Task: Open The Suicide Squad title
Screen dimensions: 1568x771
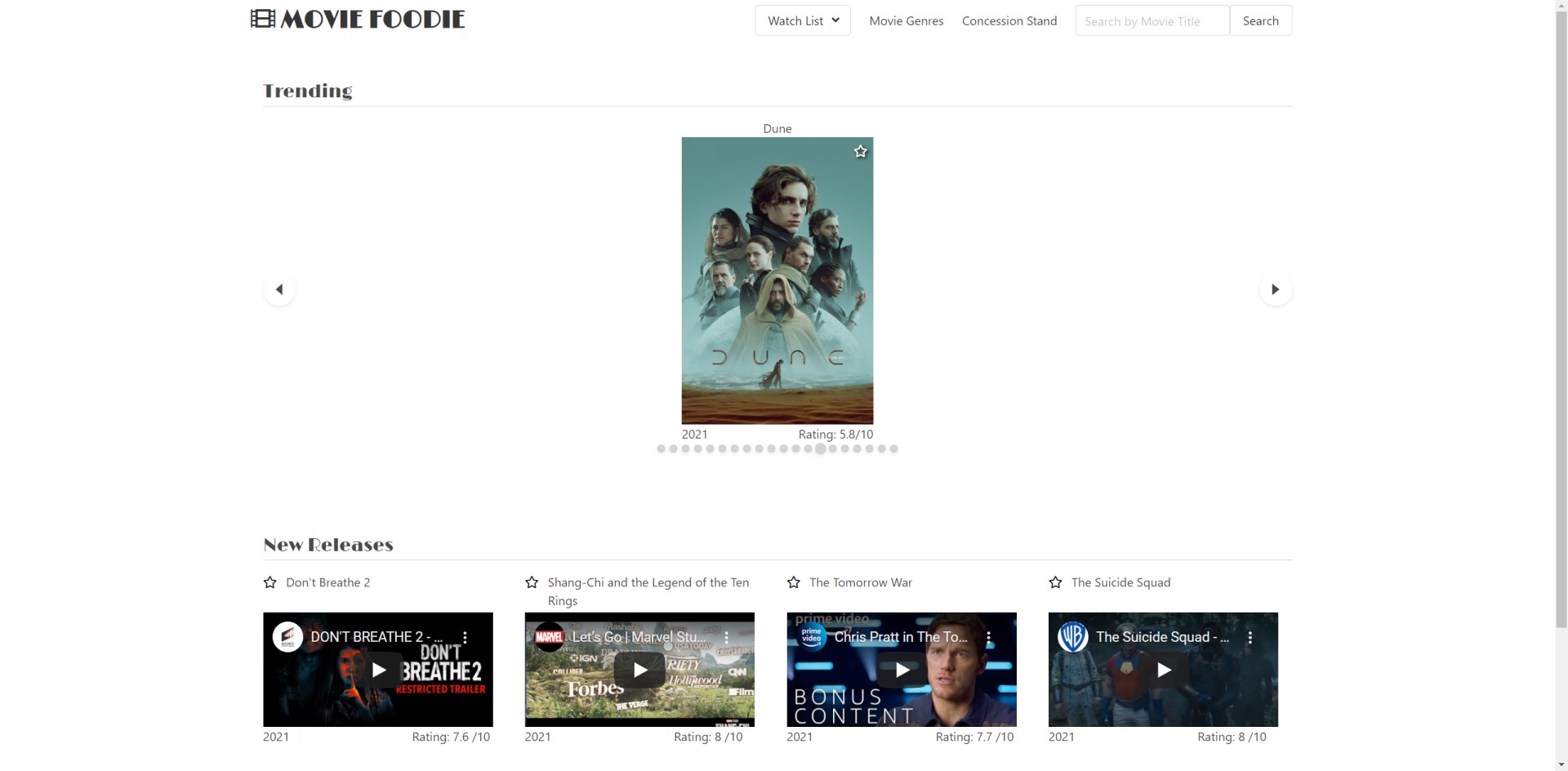Action: (1121, 582)
